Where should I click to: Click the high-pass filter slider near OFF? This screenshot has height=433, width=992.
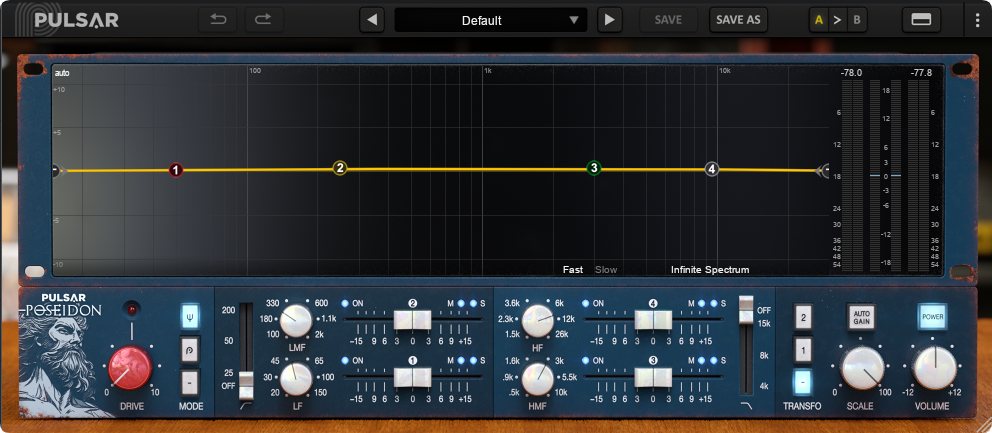point(245,386)
